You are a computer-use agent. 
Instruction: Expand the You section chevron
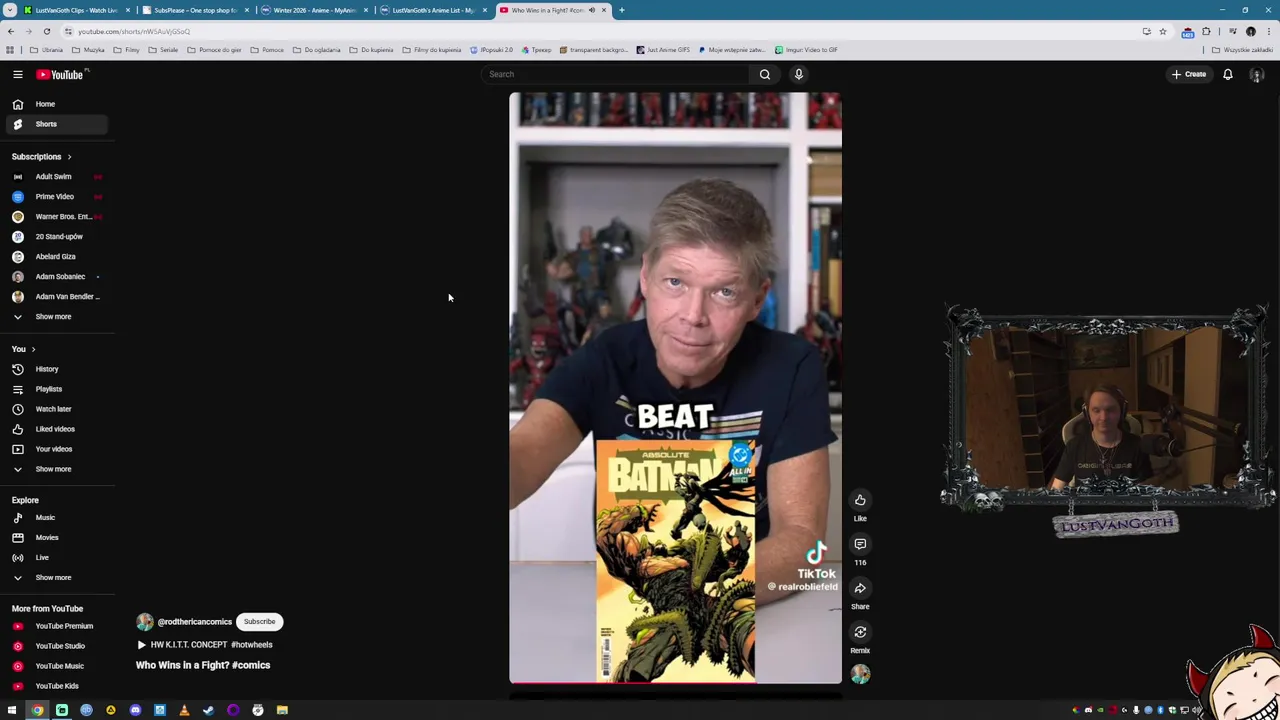tap(33, 349)
